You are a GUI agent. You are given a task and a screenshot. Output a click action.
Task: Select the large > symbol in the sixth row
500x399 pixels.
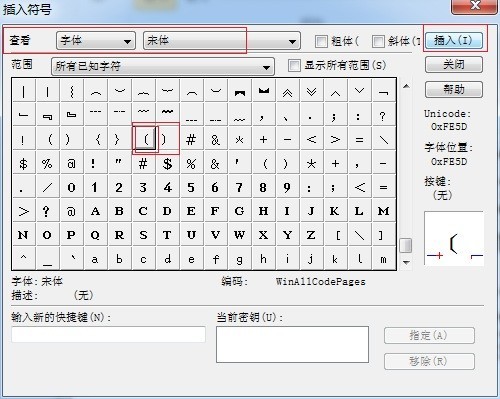tap(23, 211)
